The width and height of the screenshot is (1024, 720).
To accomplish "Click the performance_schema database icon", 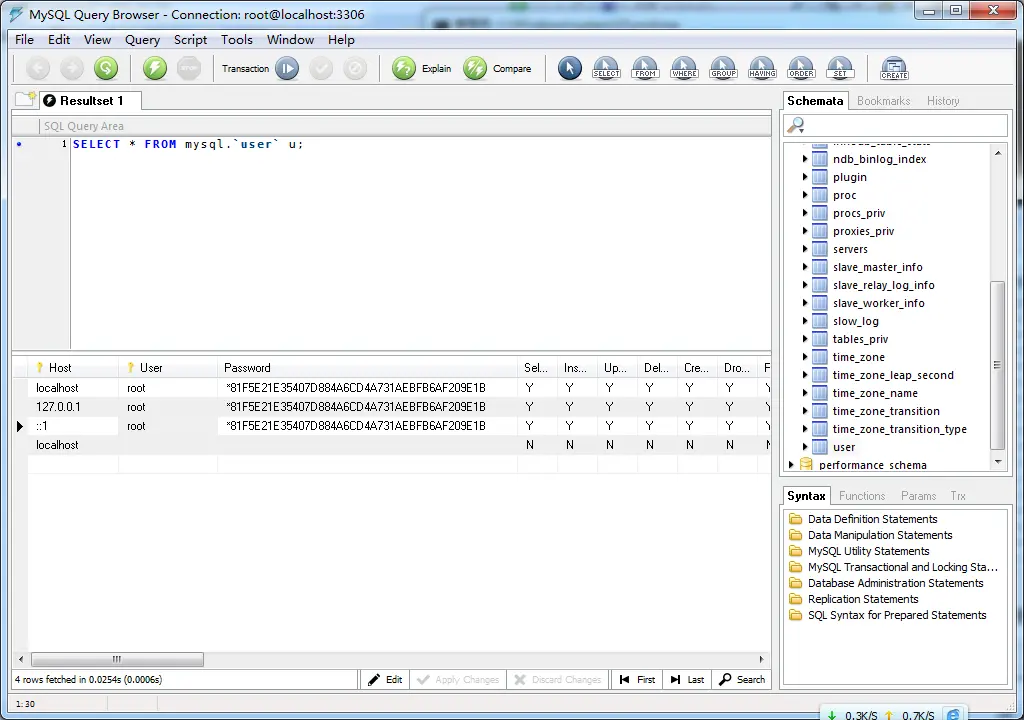I will 806,465.
